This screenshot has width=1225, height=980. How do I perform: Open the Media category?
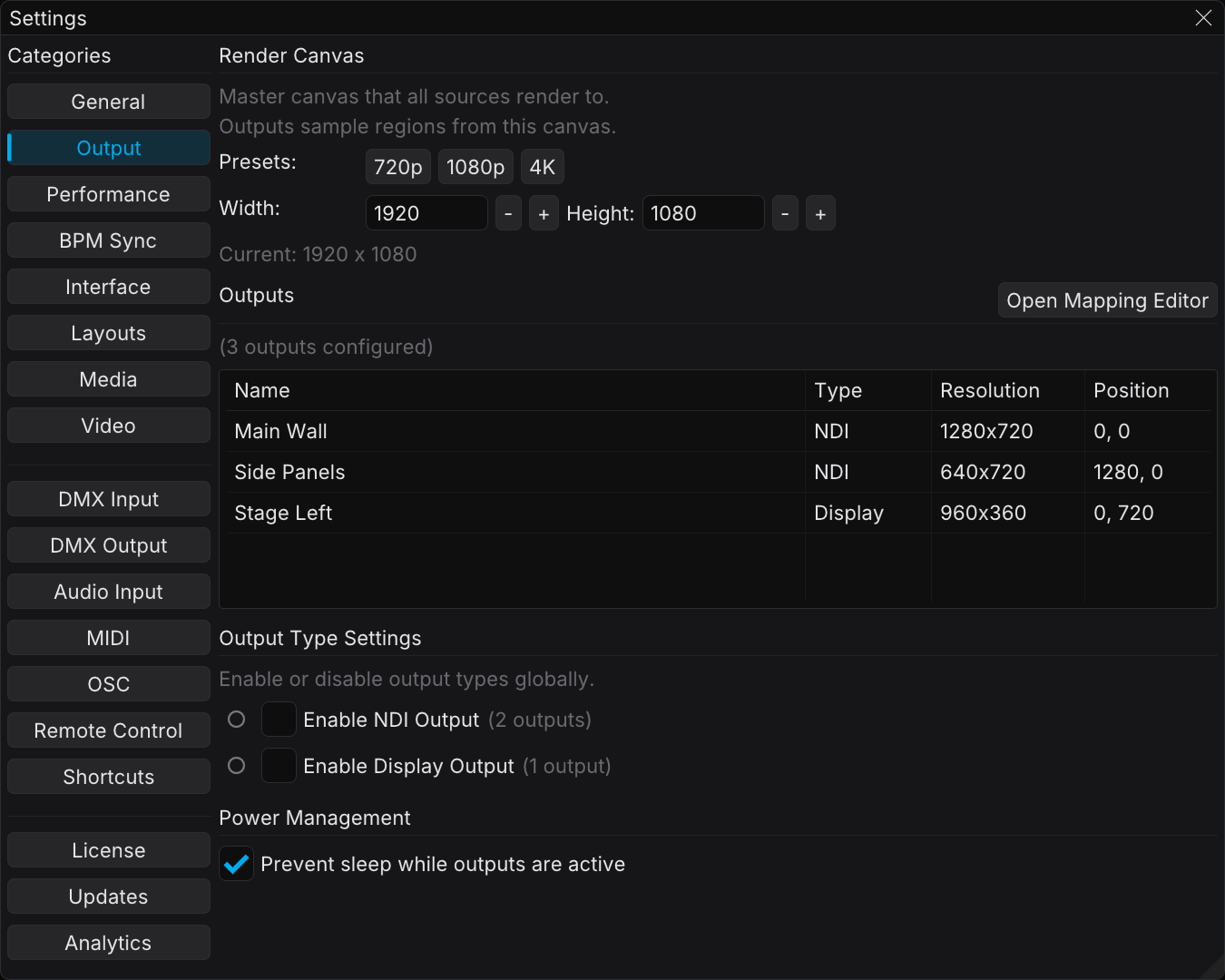tap(109, 379)
